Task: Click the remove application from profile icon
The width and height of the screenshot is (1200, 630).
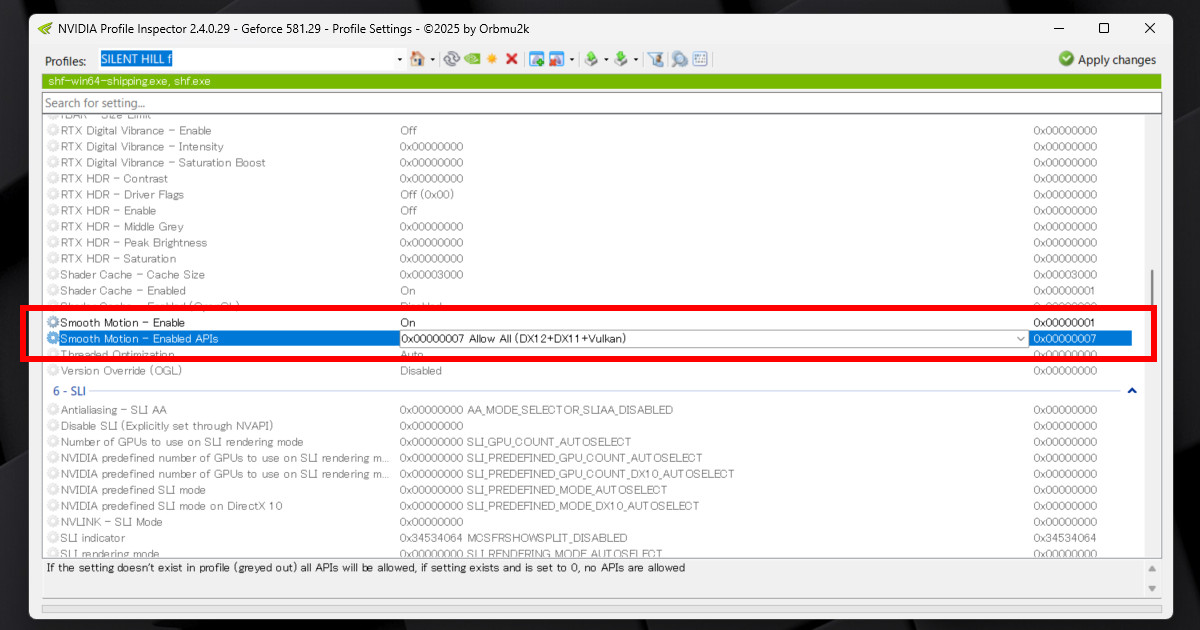Action: 556,59
